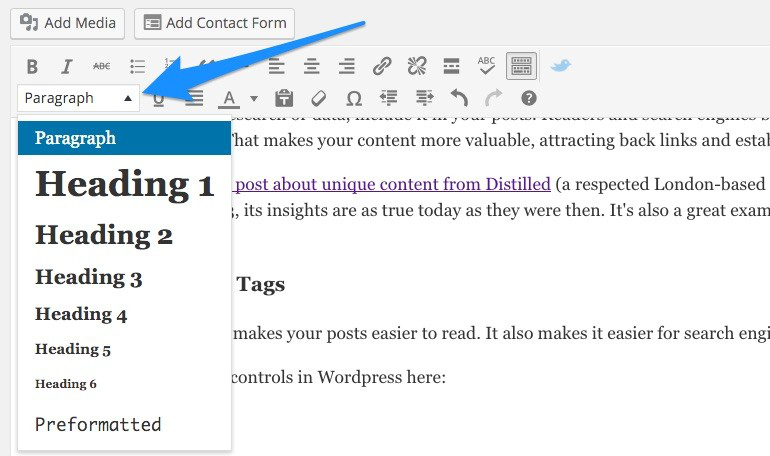Paste as text with the clipboard icon
Image resolution: width=770 pixels, height=456 pixels.
(x=283, y=98)
